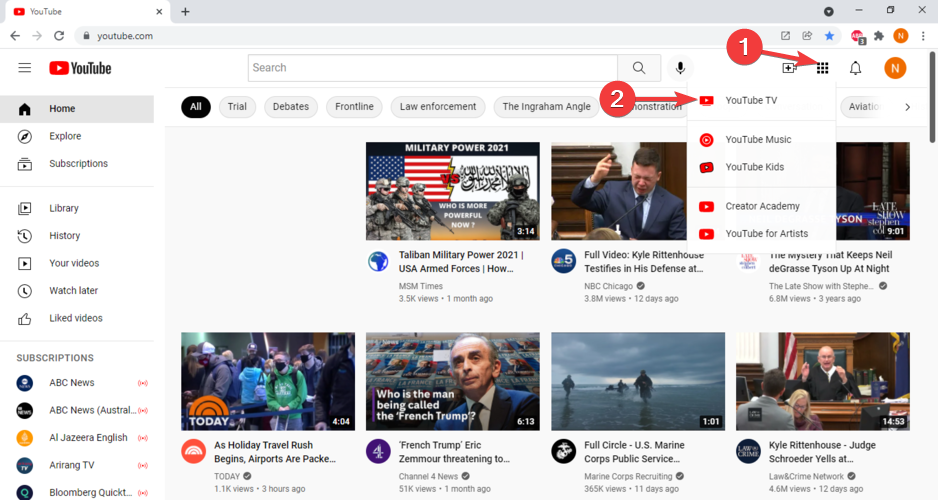
Task: Click the YouTube logo
Action: click(80, 68)
